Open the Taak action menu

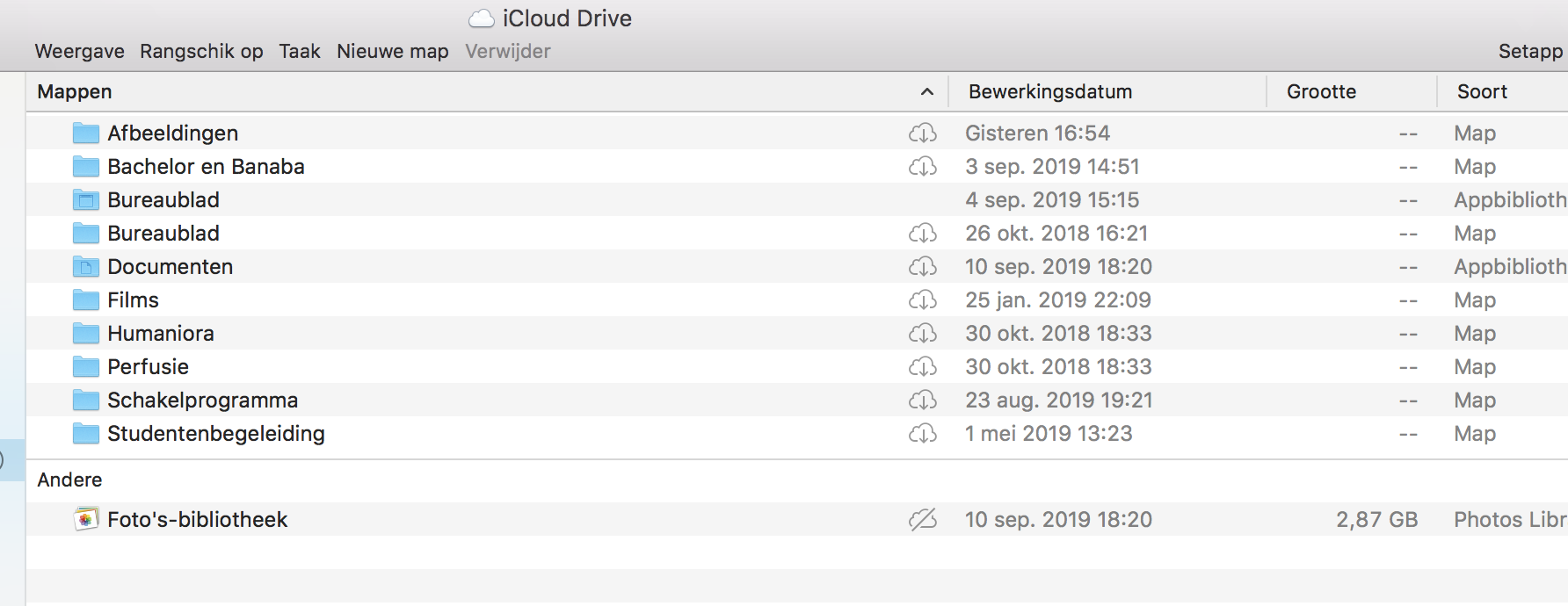pyautogui.click(x=300, y=52)
